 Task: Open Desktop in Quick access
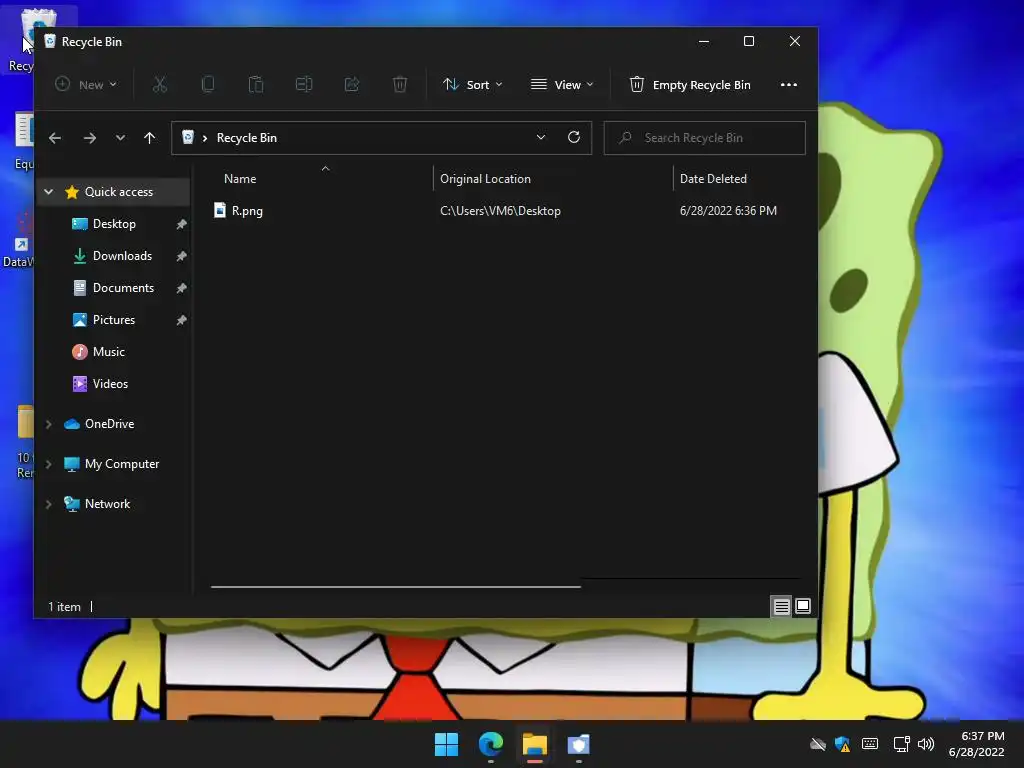pyautogui.click(x=114, y=224)
